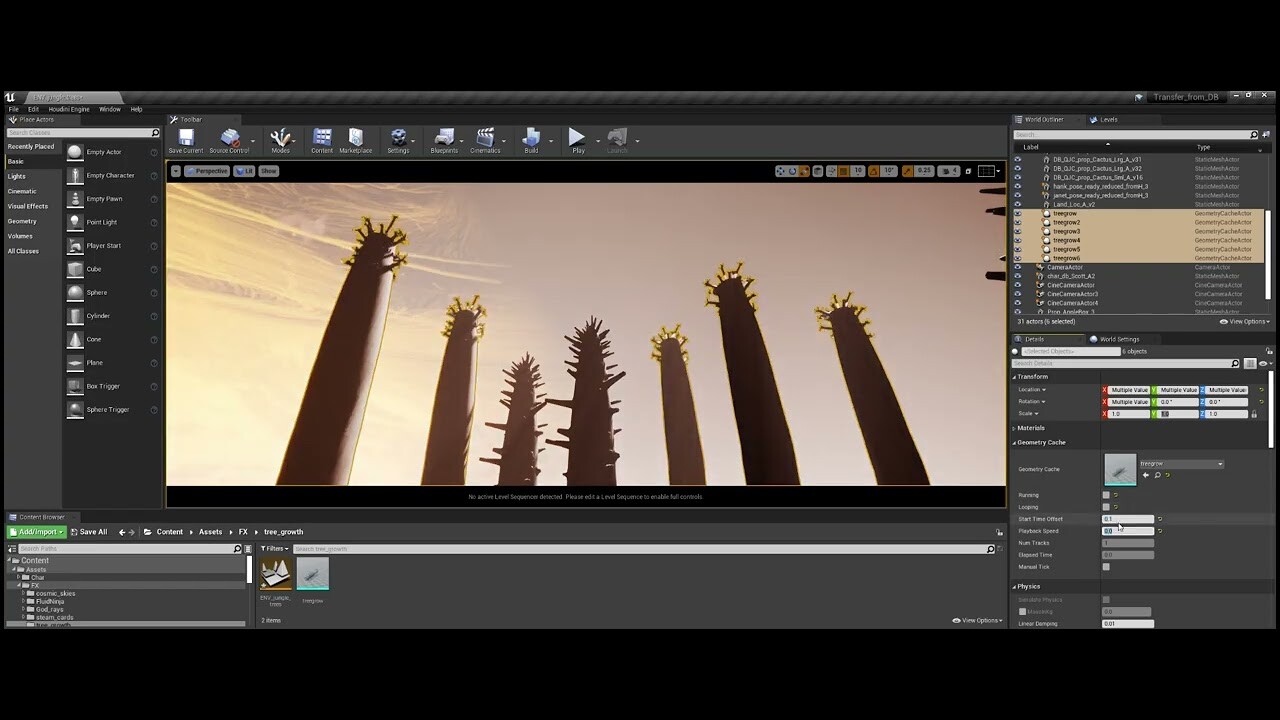Open the Geometry Cache treegrow asset dropdown
Viewport: 1280px width, 720px height.
pyautogui.click(x=1181, y=464)
